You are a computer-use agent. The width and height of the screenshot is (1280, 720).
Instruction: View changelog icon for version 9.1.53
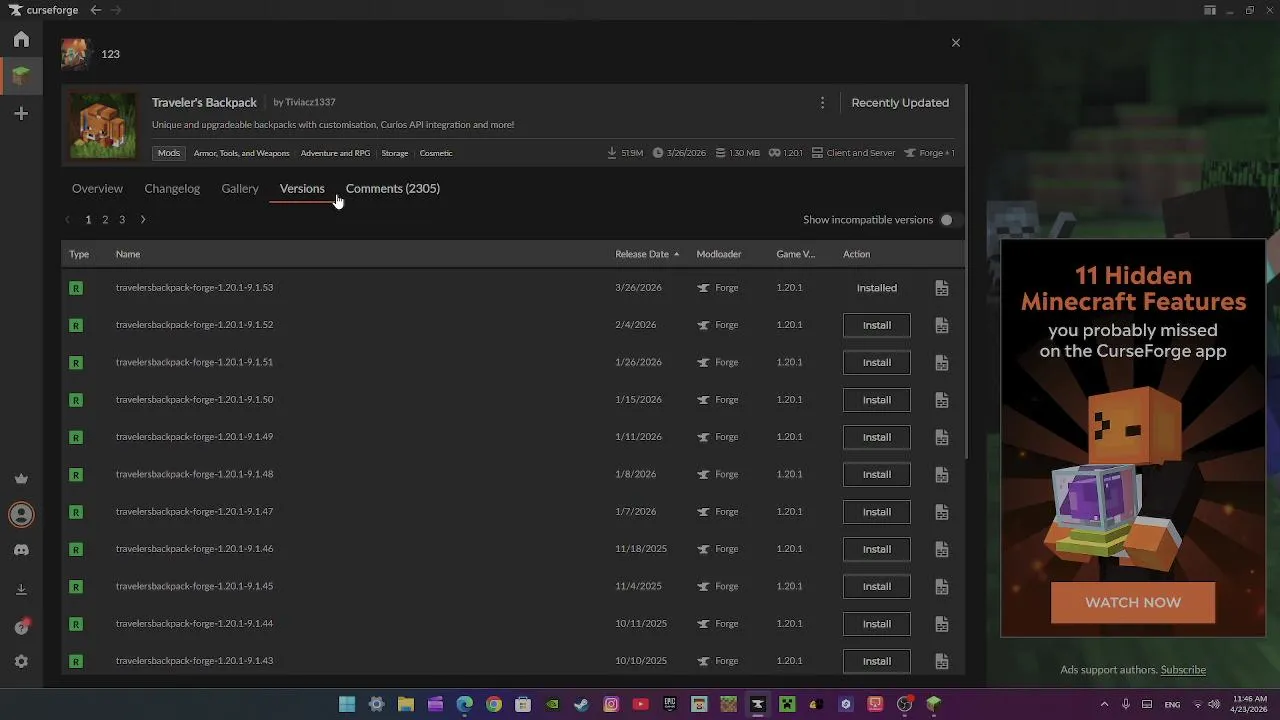(941, 288)
